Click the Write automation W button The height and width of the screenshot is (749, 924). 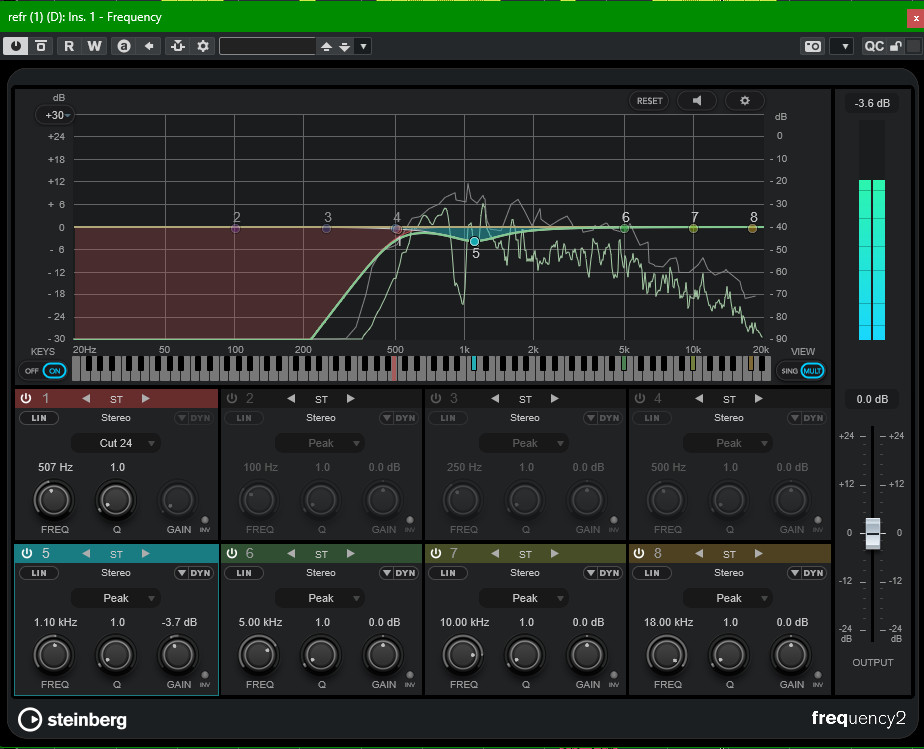click(94, 46)
